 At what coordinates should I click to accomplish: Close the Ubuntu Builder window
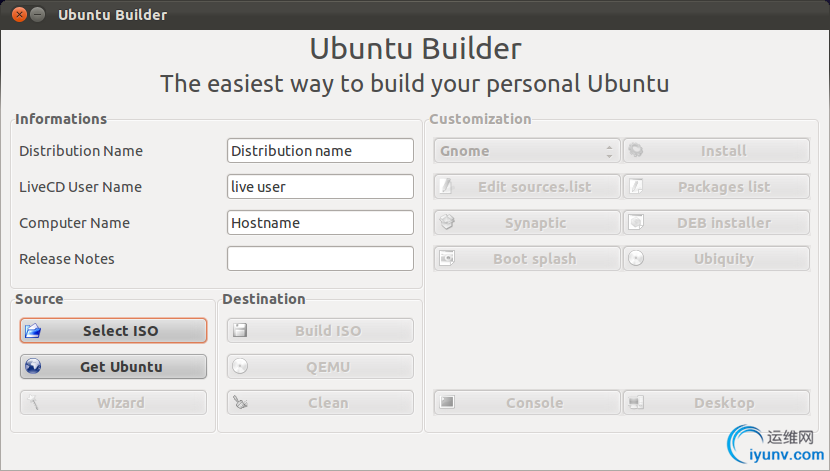pyautogui.click(x=19, y=14)
